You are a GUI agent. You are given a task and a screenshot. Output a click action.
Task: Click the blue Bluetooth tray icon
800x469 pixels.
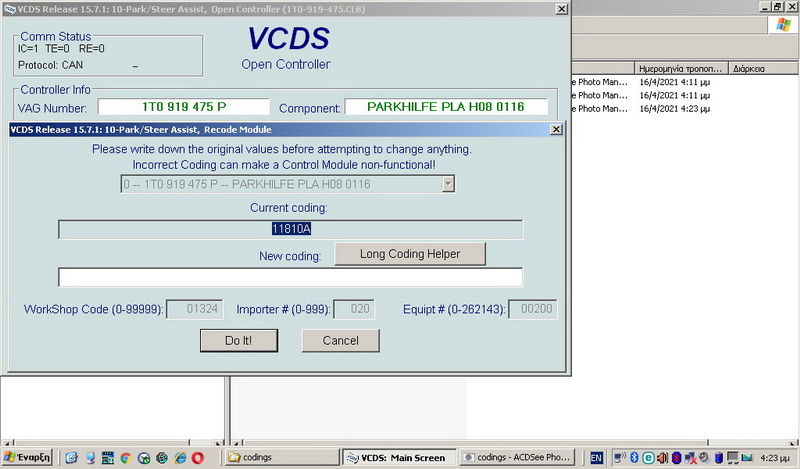tap(635, 458)
